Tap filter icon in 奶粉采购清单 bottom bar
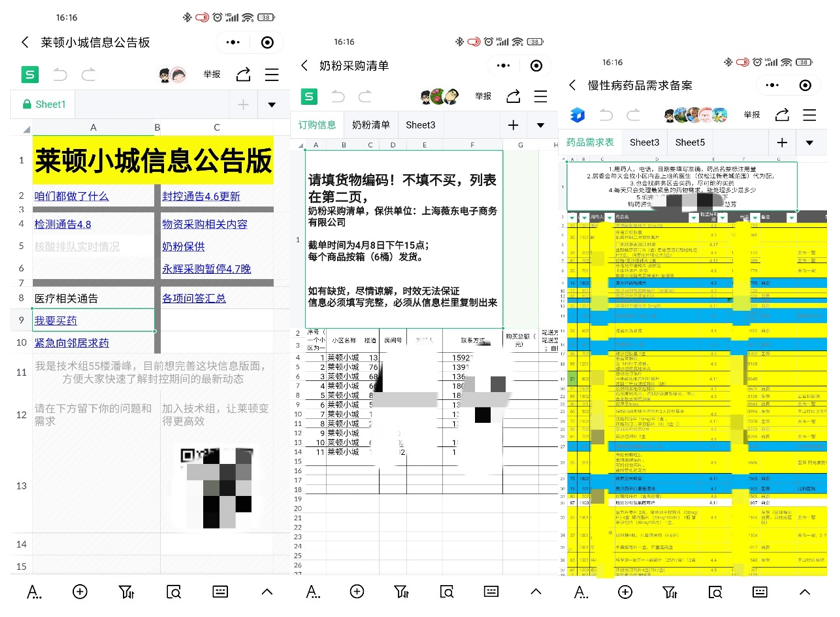Screen dimensions: 840x617 point(401,592)
